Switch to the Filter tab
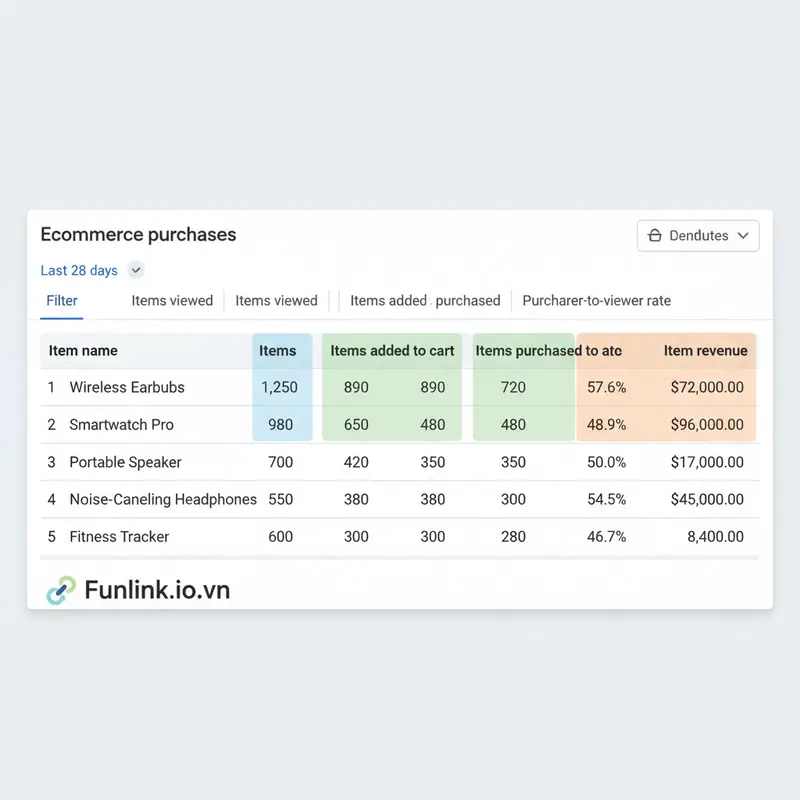Image resolution: width=800 pixels, height=800 pixels. point(61,300)
